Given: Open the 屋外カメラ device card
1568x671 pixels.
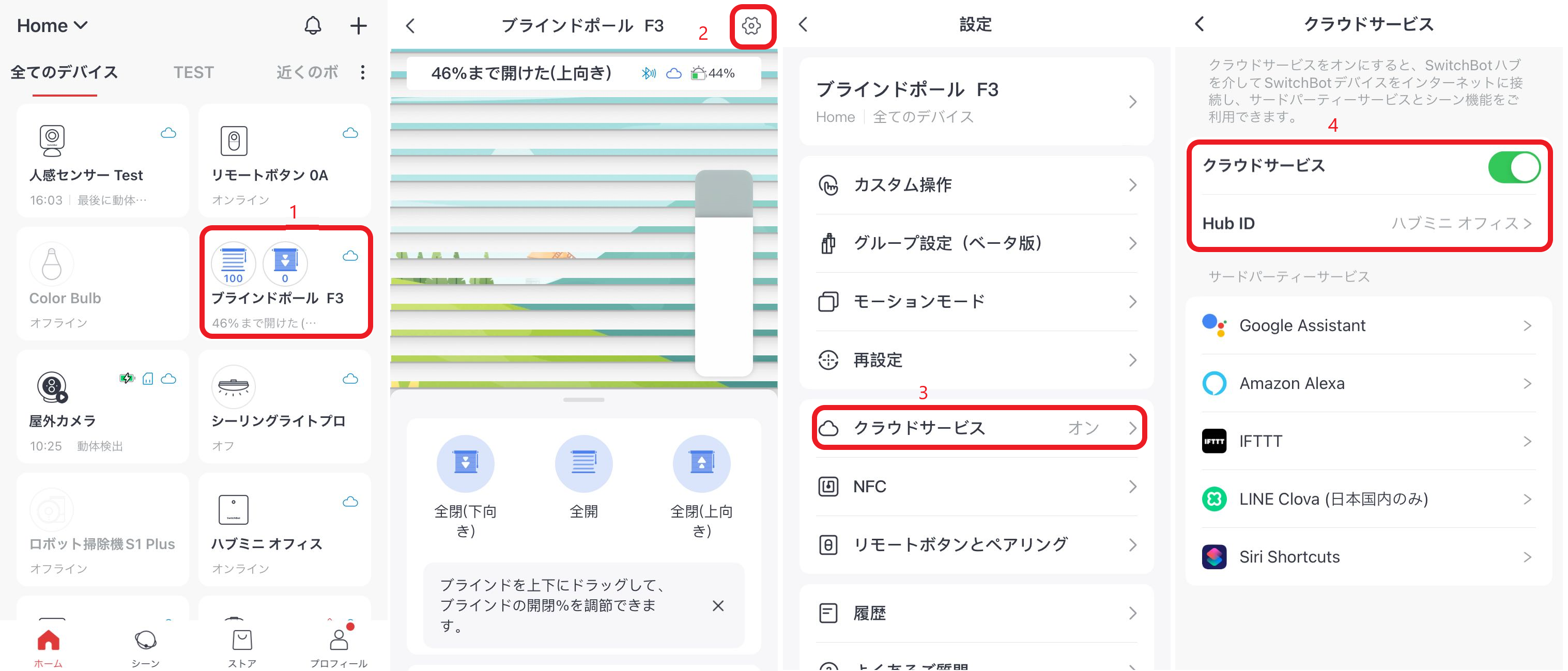Looking at the screenshot, I should (x=102, y=407).
